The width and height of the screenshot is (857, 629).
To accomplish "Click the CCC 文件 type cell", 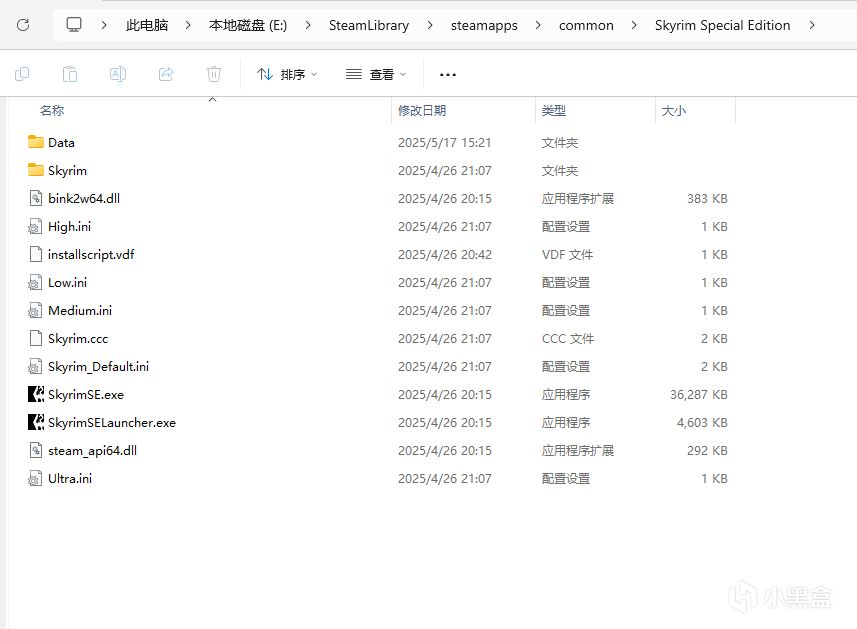I will [567, 339].
